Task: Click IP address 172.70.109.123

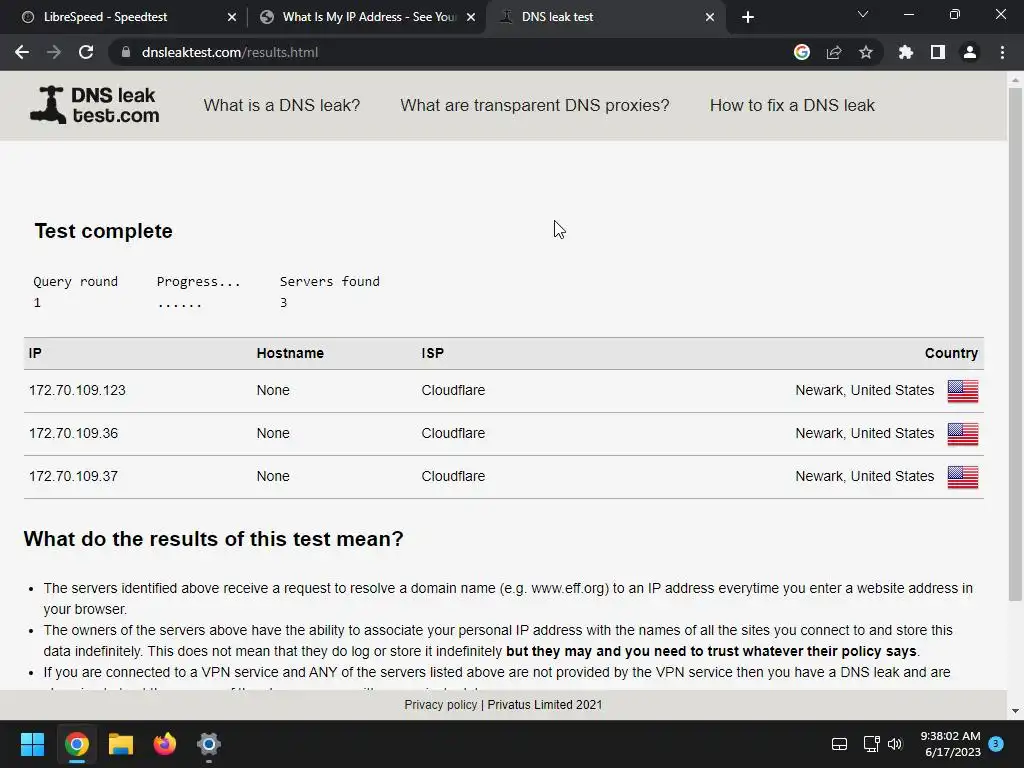Action: pos(77,391)
